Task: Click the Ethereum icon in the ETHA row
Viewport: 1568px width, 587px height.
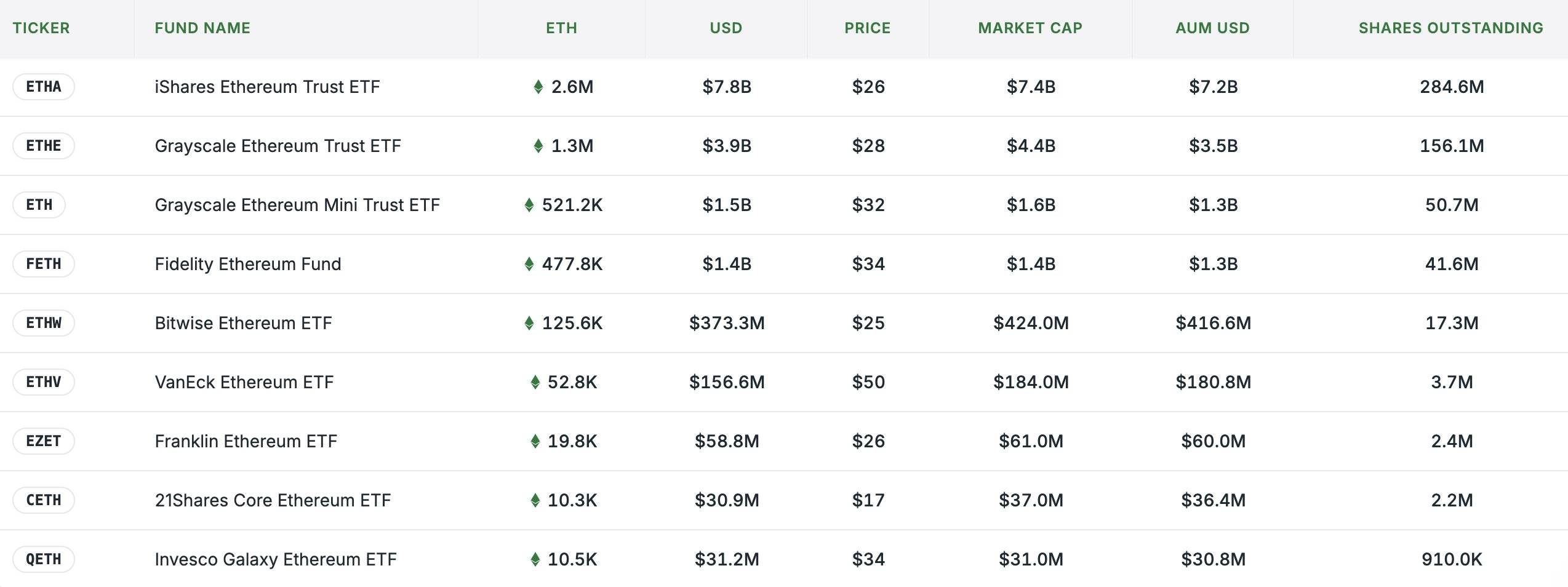Action: tap(538, 87)
